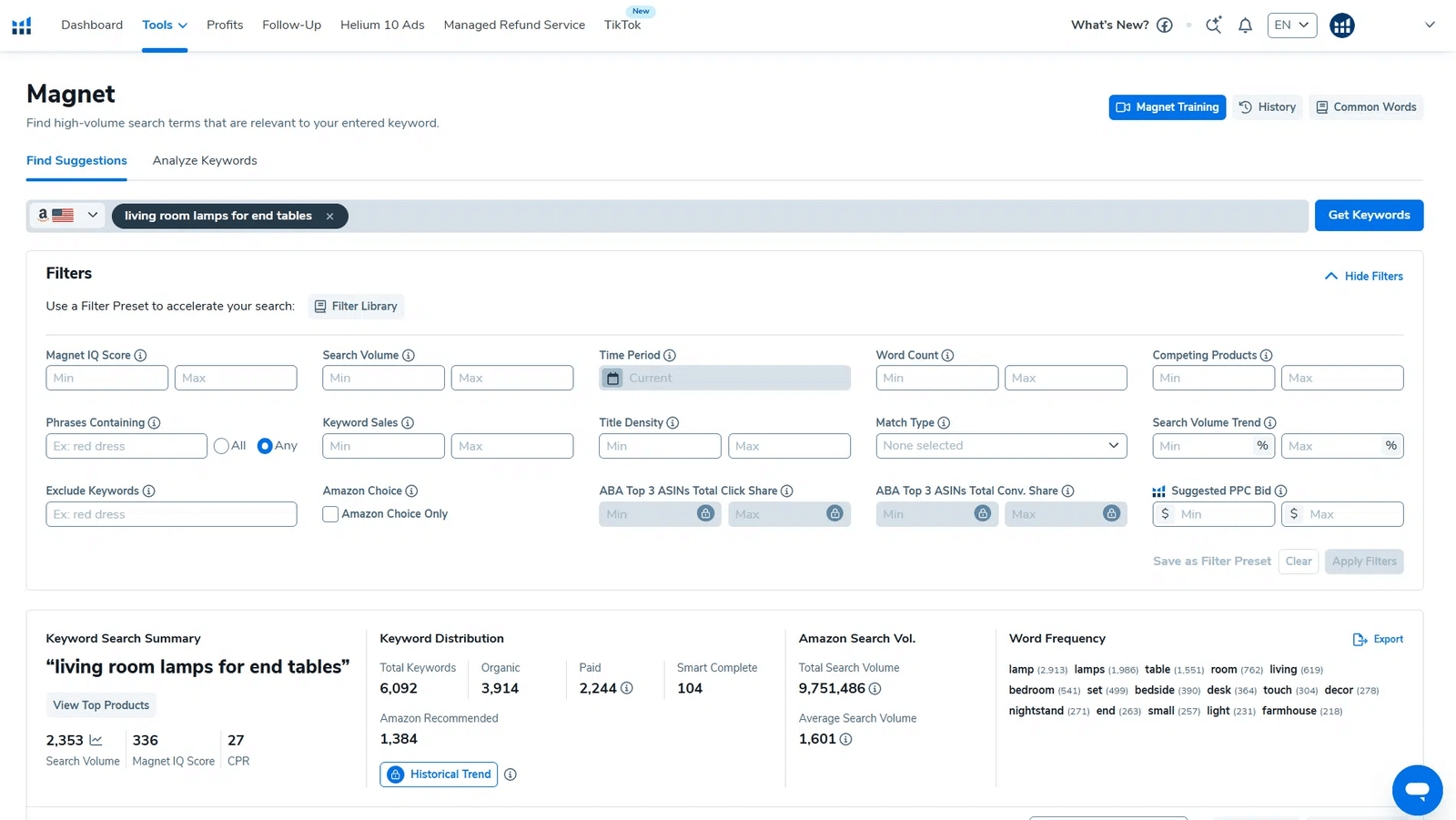The height and width of the screenshot is (820, 1456).
Task: Click the Helium 10 logo icon
Action: [x=22, y=25]
